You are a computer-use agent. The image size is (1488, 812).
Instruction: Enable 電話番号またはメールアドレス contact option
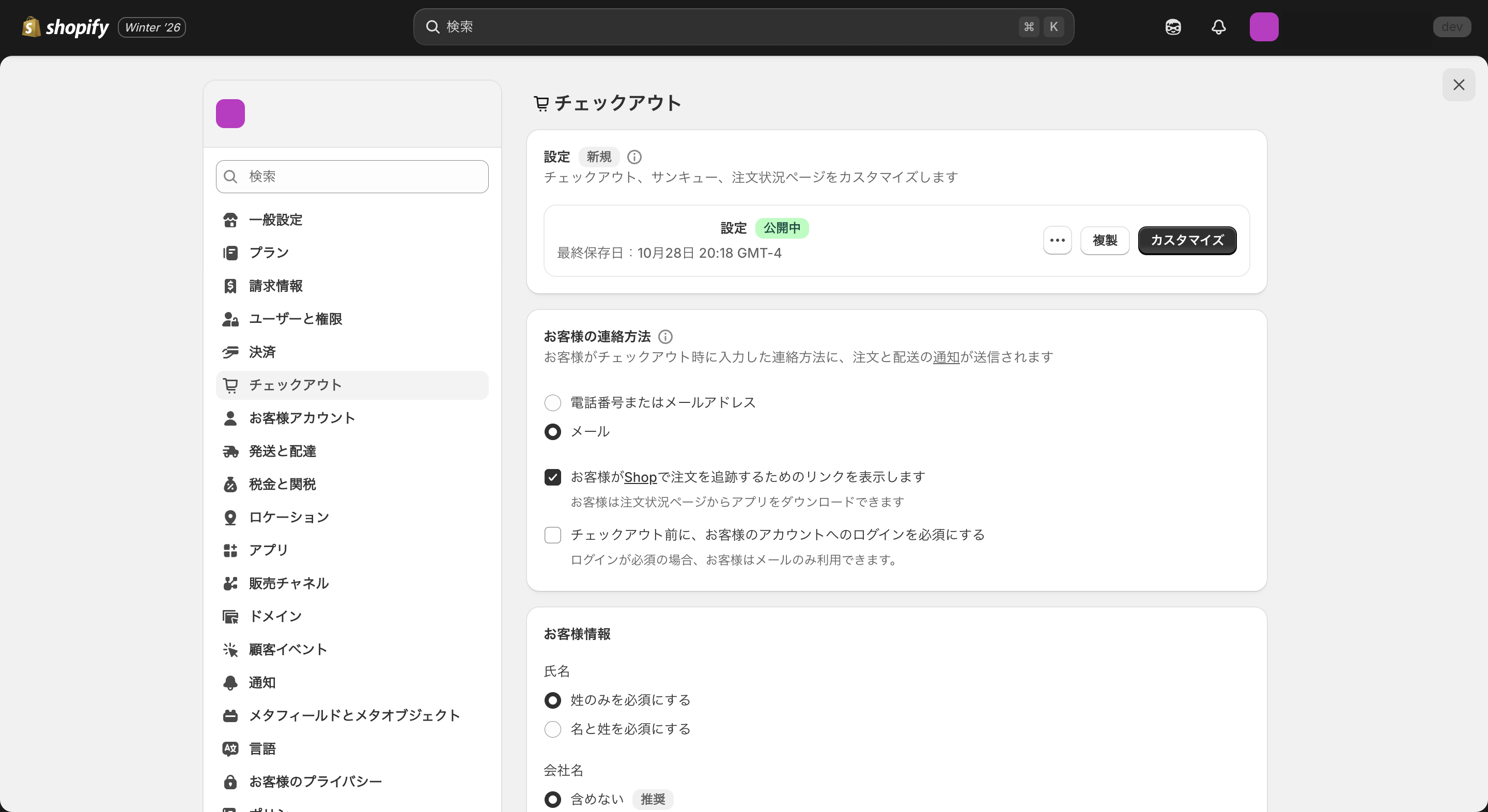(552, 402)
